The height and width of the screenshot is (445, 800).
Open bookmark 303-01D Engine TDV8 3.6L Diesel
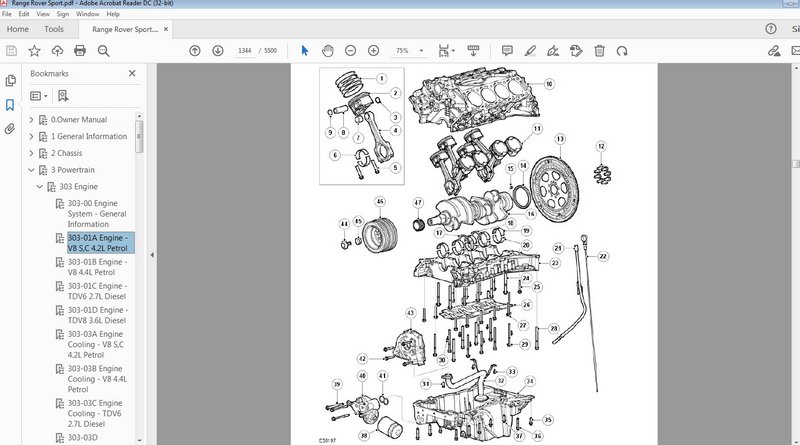(98, 315)
